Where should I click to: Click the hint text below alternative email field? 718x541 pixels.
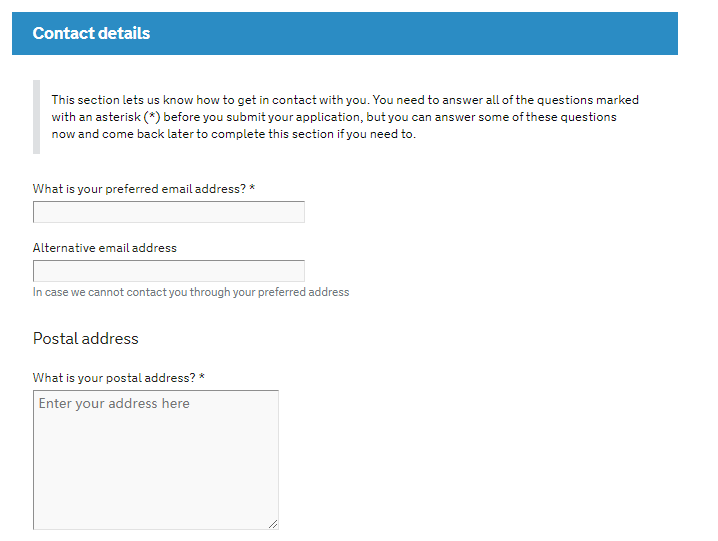pos(190,292)
